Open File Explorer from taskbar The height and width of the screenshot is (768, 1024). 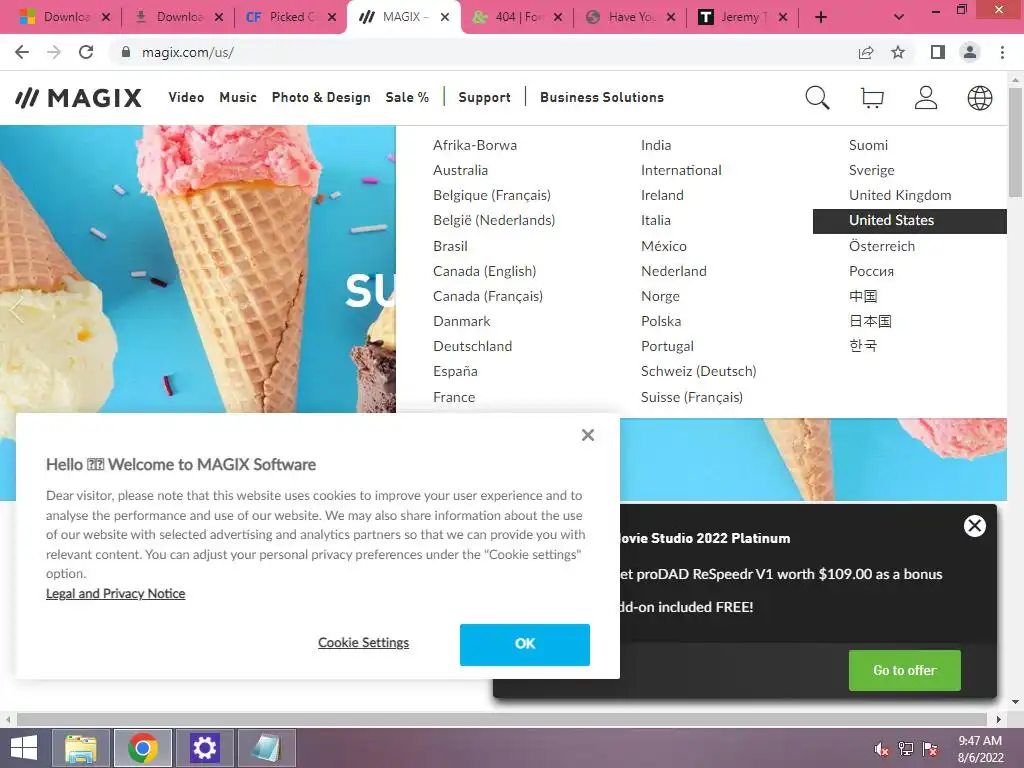[80, 748]
